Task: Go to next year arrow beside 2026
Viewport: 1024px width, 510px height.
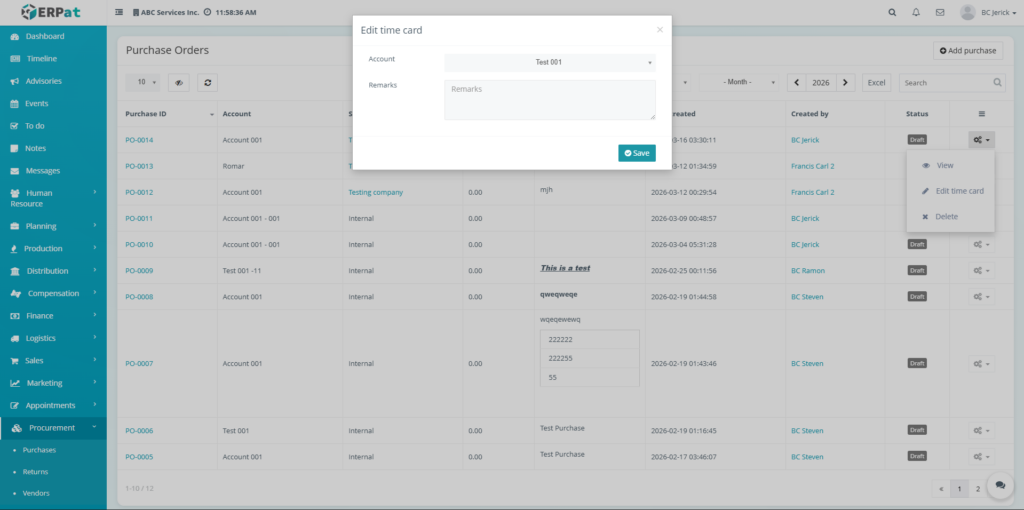Action: click(846, 82)
